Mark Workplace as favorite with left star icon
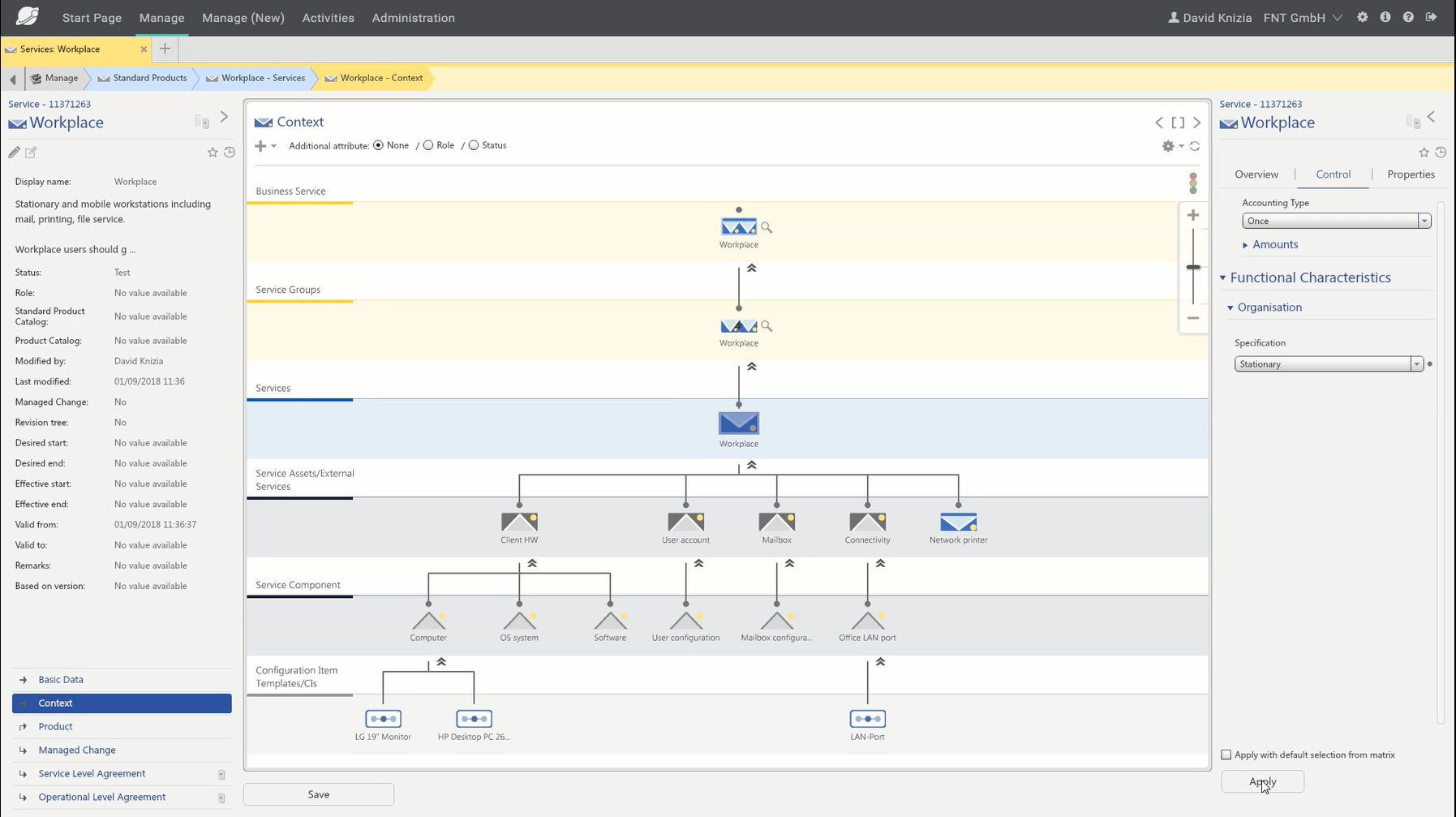Image resolution: width=1456 pixels, height=817 pixels. [213, 153]
